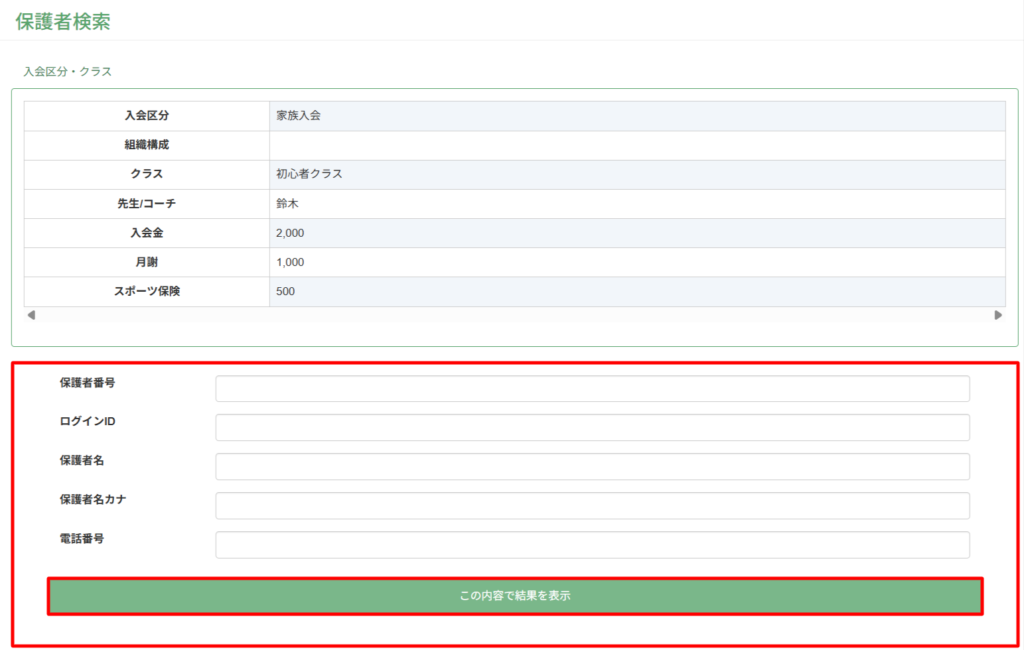The height and width of the screenshot is (650, 1024).
Task: Select the 保護者名 input field
Action: pyautogui.click(x=592, y=466)
